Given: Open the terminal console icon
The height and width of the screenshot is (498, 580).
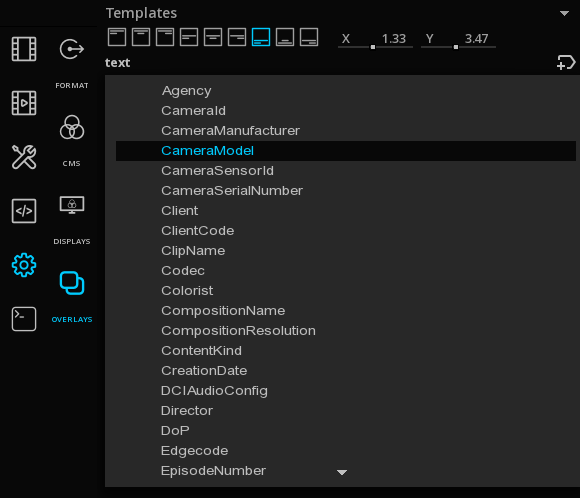Looking at the screenshot, I should click(24, 319).
